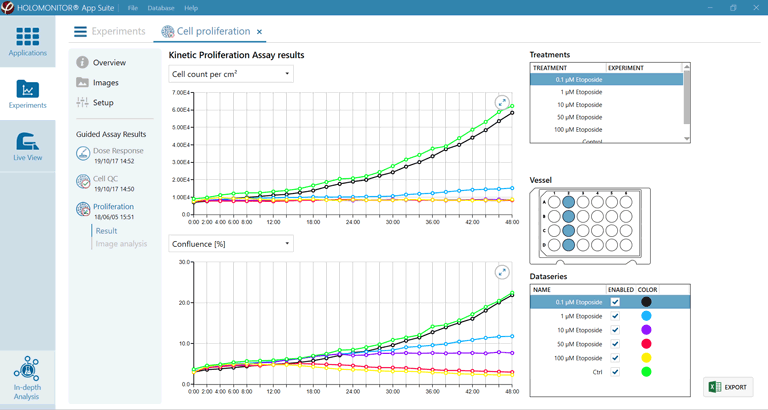This screenshot has height=410, width=768.
Task: Open In-depth Analysis icon
Action: pos(27,377)
